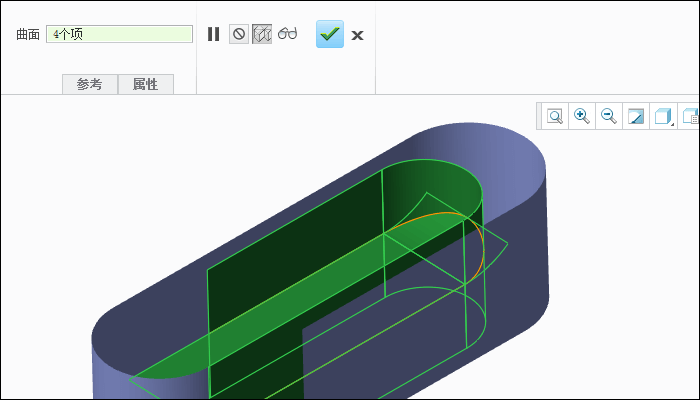The height and width of the screenshot is (400, 700).
Task: Open the display style cube dropdown
Action: (663, 117)
